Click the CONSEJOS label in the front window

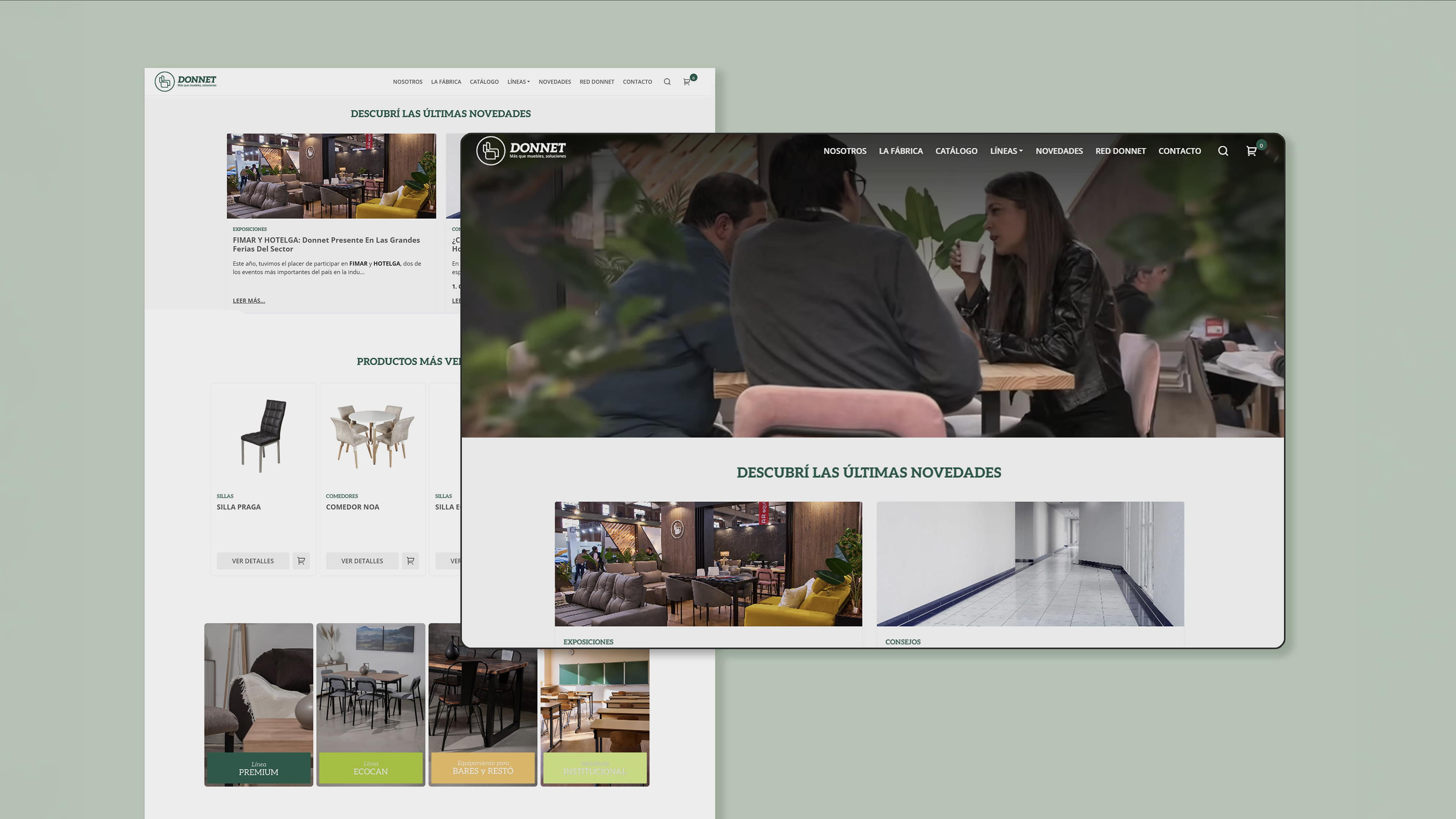click(903, 642)
